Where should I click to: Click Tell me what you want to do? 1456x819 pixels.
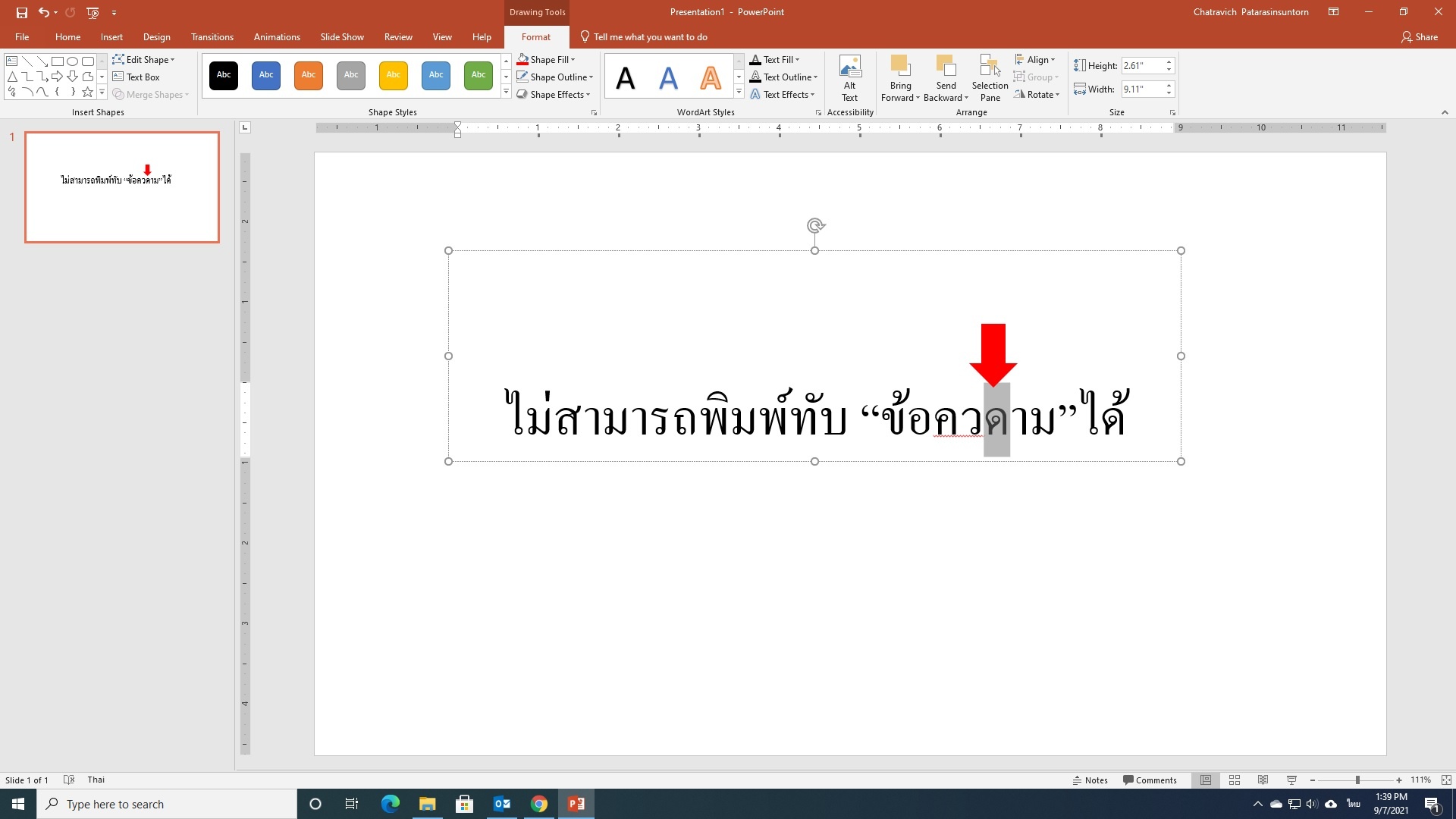click(644, 36)
